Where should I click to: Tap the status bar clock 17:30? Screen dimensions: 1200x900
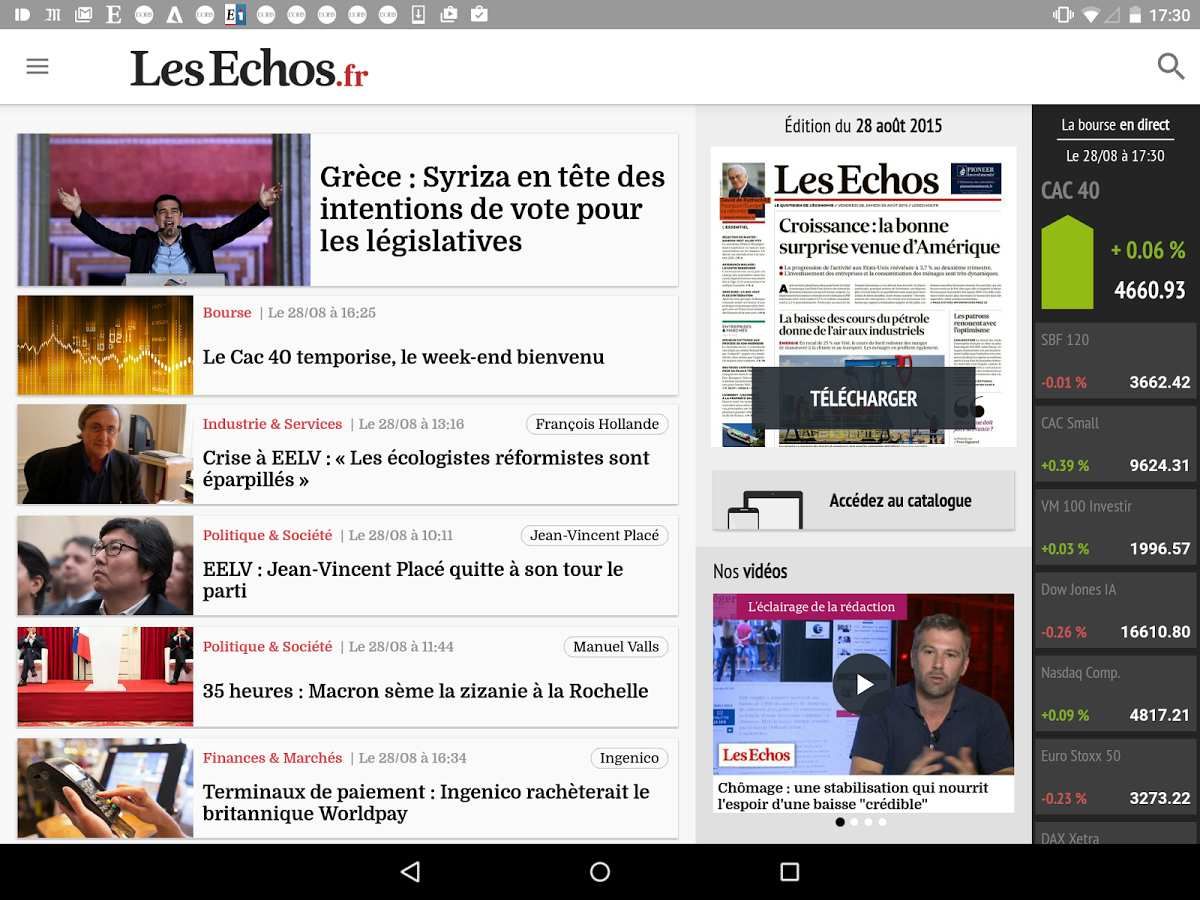pos(1169,15)
